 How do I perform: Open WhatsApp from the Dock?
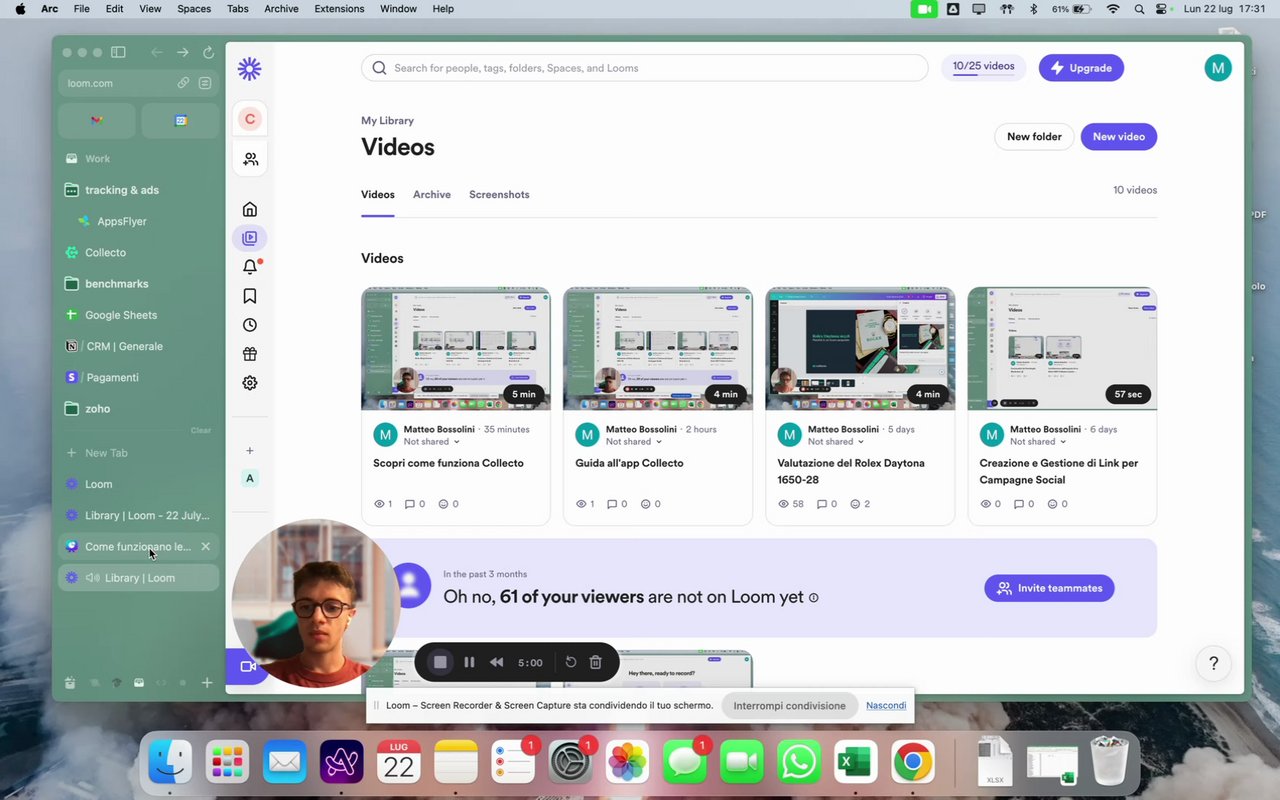coord(799,764)
